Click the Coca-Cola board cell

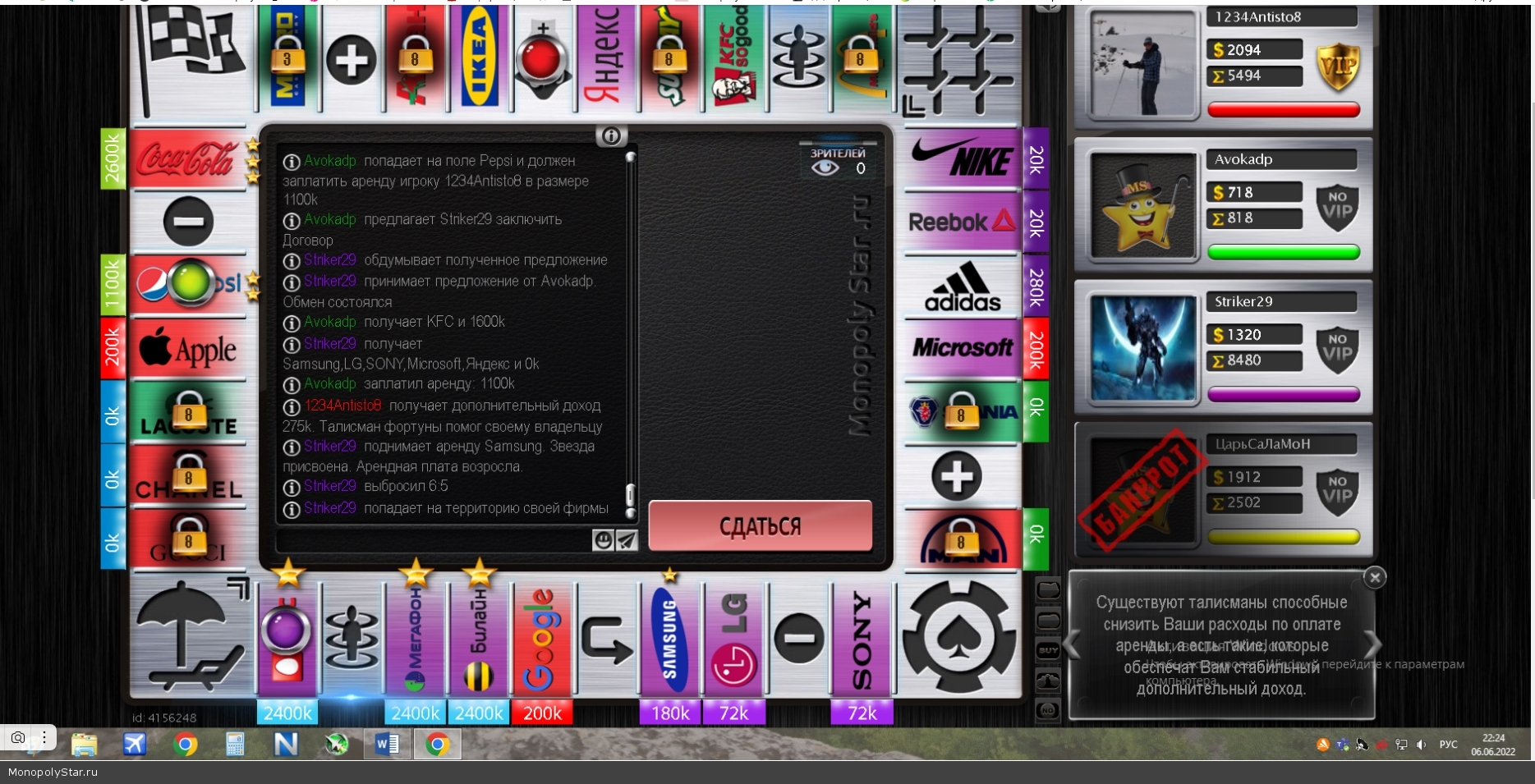pos(188,158)
